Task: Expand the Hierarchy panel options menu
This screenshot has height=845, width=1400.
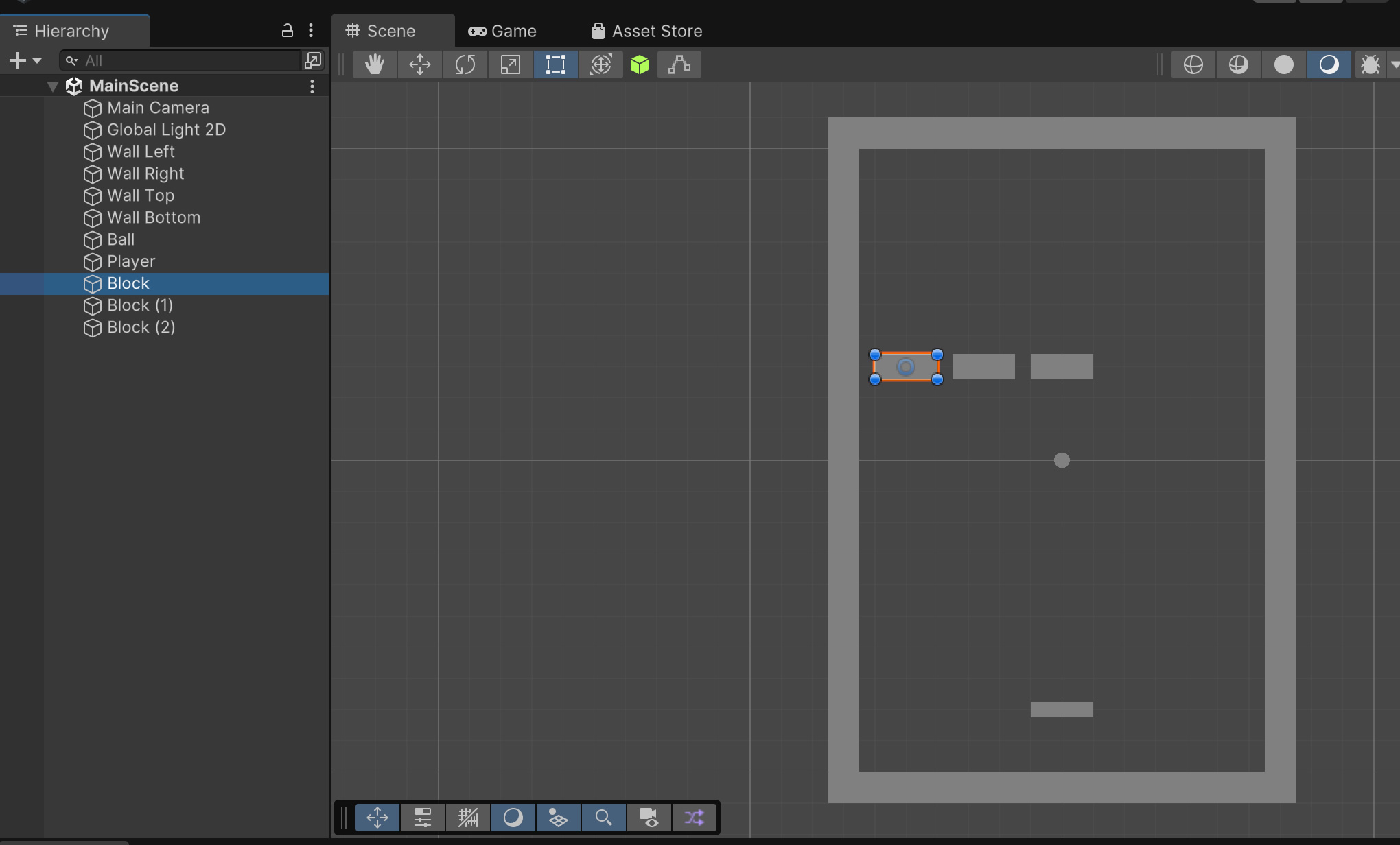Action: [x=310, y=30]
